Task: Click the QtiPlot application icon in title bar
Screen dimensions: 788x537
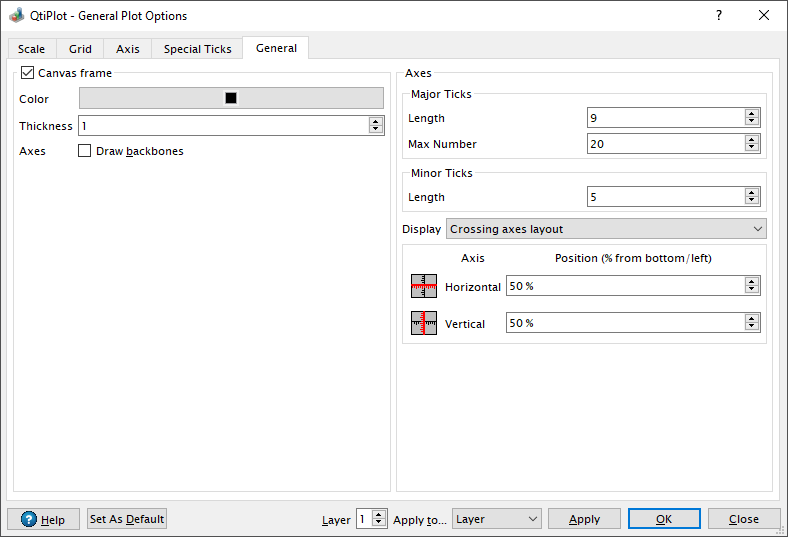Action: 17,15
